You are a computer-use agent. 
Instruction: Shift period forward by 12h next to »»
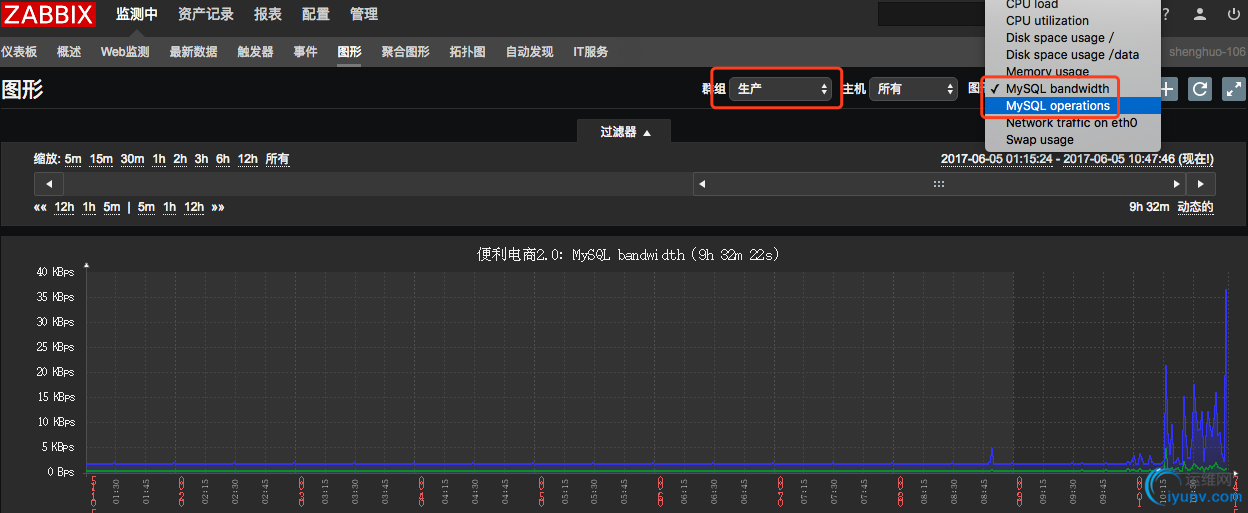(x=194, y=207)
